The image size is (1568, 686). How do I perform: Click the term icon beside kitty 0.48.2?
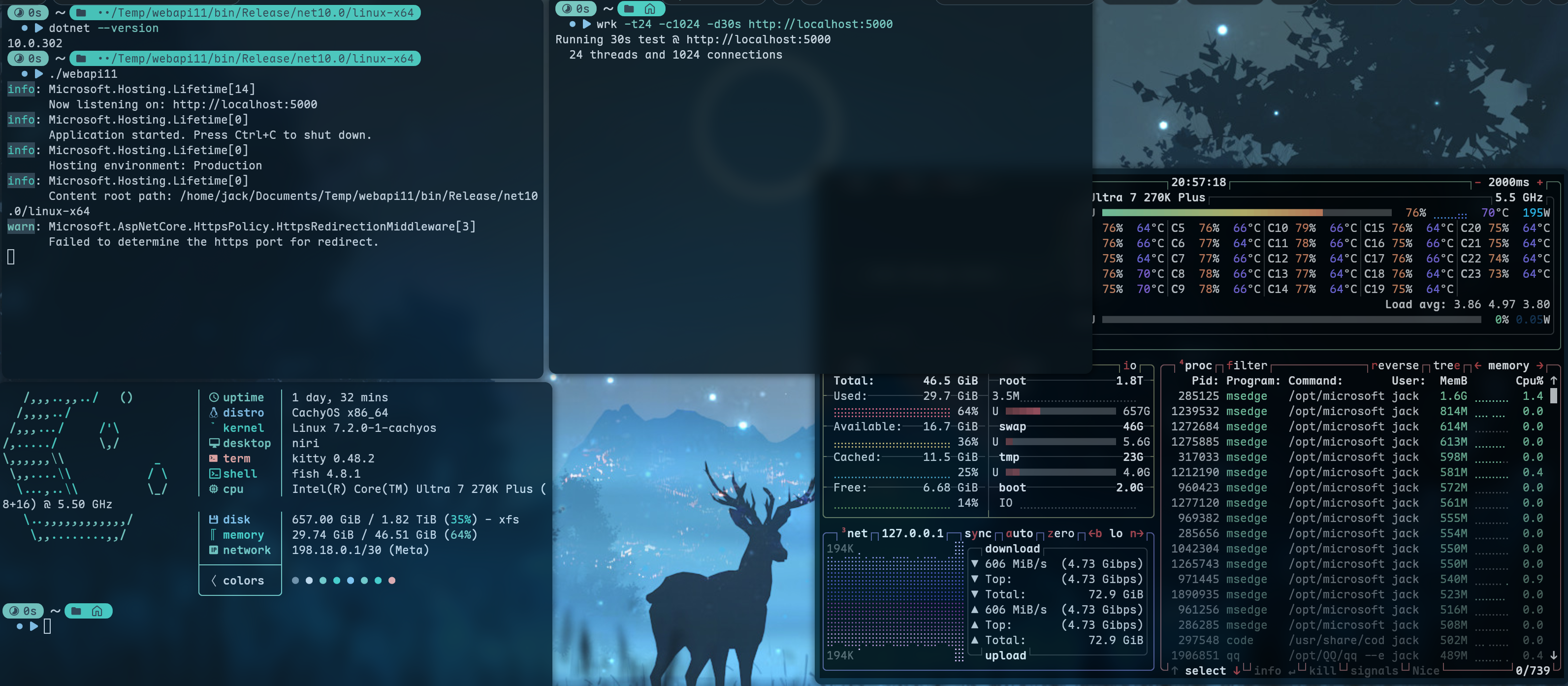point(214,458)
